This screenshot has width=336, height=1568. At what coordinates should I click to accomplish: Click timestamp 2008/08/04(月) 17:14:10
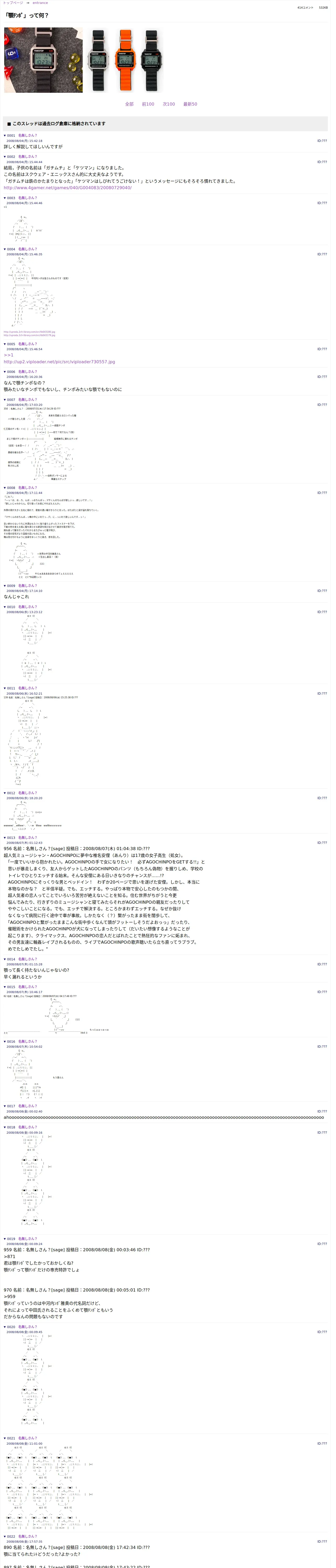tap(24, 591)
